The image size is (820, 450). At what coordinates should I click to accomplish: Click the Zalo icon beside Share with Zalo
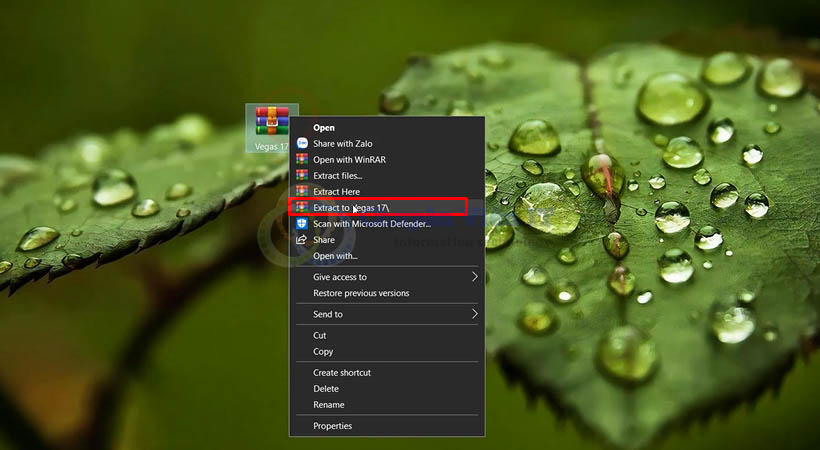[302, 144]
